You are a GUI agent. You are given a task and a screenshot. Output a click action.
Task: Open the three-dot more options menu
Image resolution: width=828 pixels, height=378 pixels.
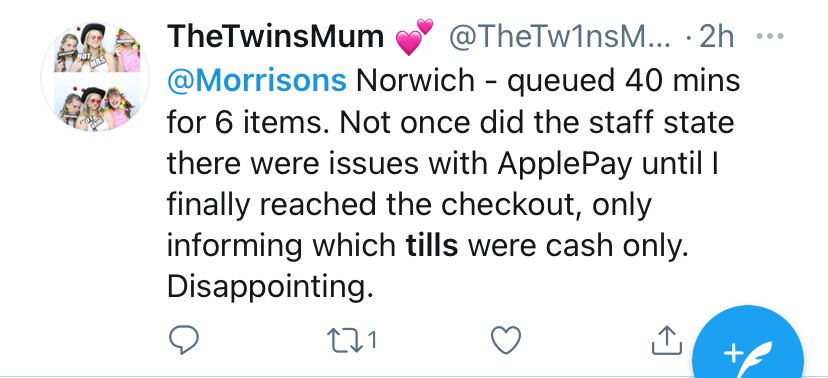(770, 36)
